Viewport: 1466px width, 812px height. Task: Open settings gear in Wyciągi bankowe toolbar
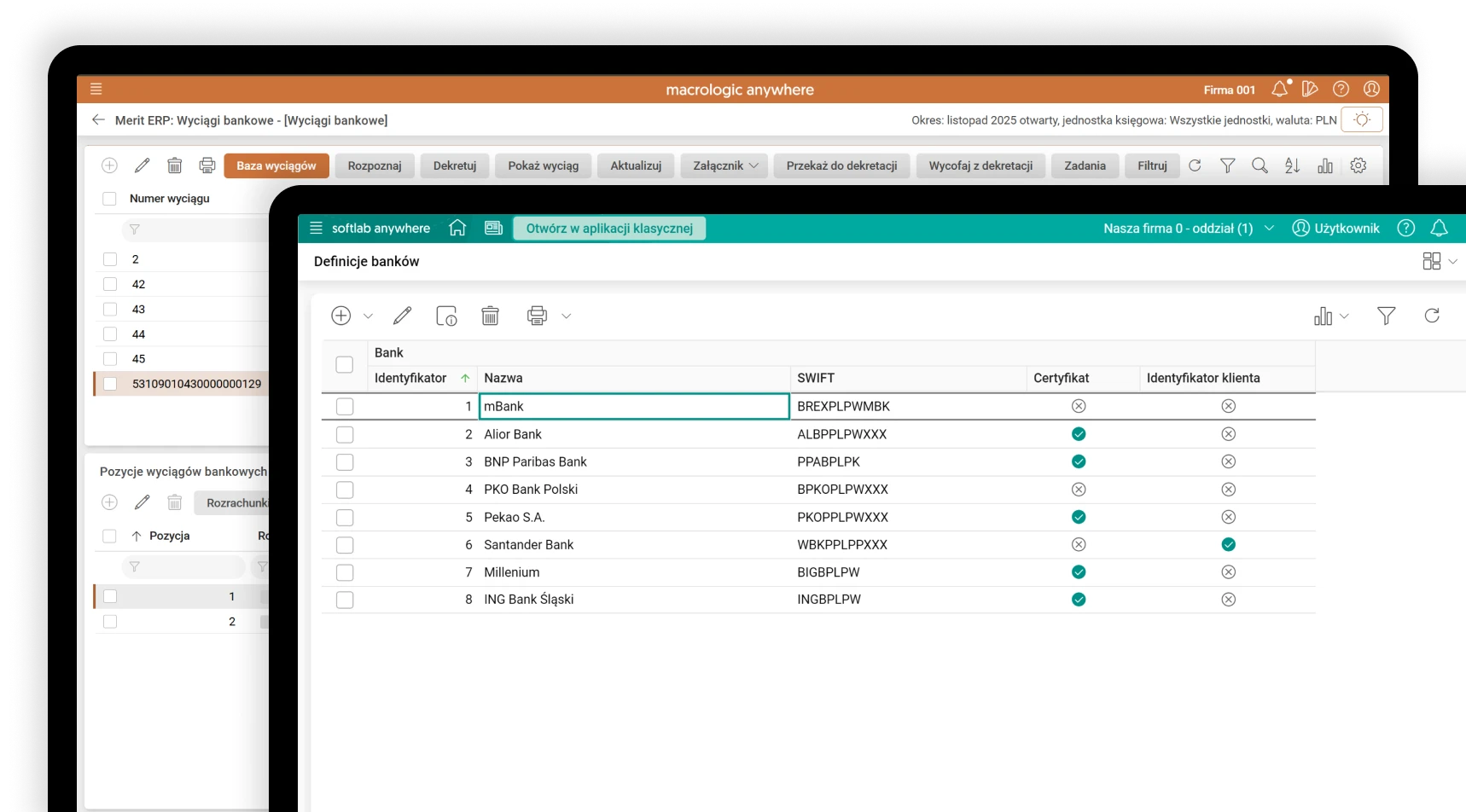[x=1358, y=165]
